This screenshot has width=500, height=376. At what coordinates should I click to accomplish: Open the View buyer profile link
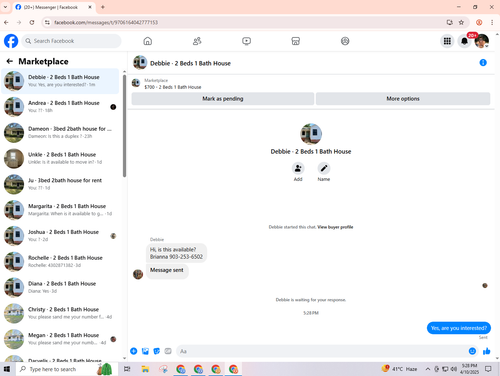pos(335,227)
